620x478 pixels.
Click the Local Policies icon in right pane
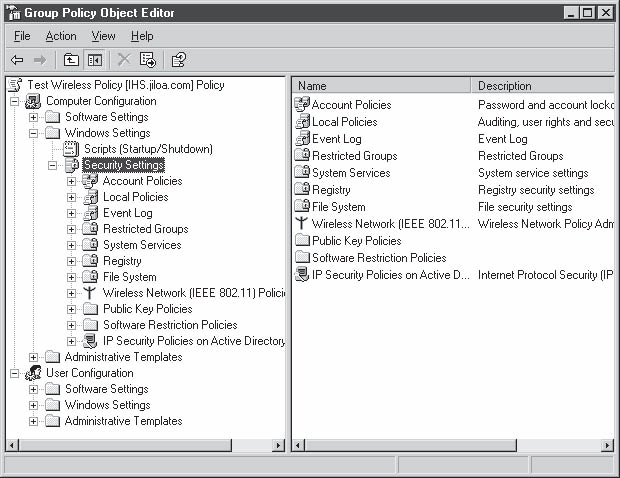pyautogui.click(x=303, y=121)
